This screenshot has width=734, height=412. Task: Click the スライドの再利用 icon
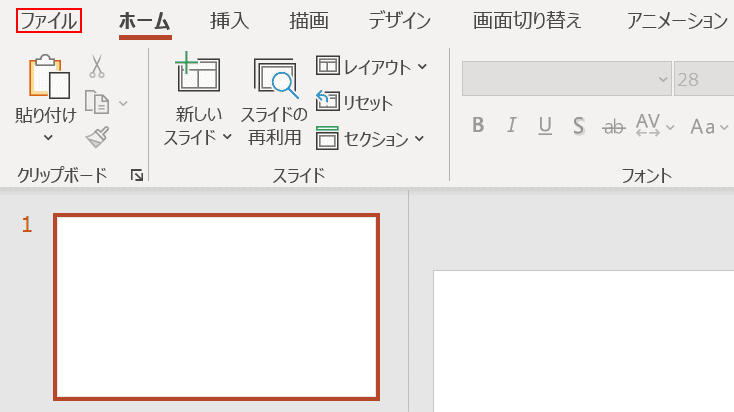[276, 78]
